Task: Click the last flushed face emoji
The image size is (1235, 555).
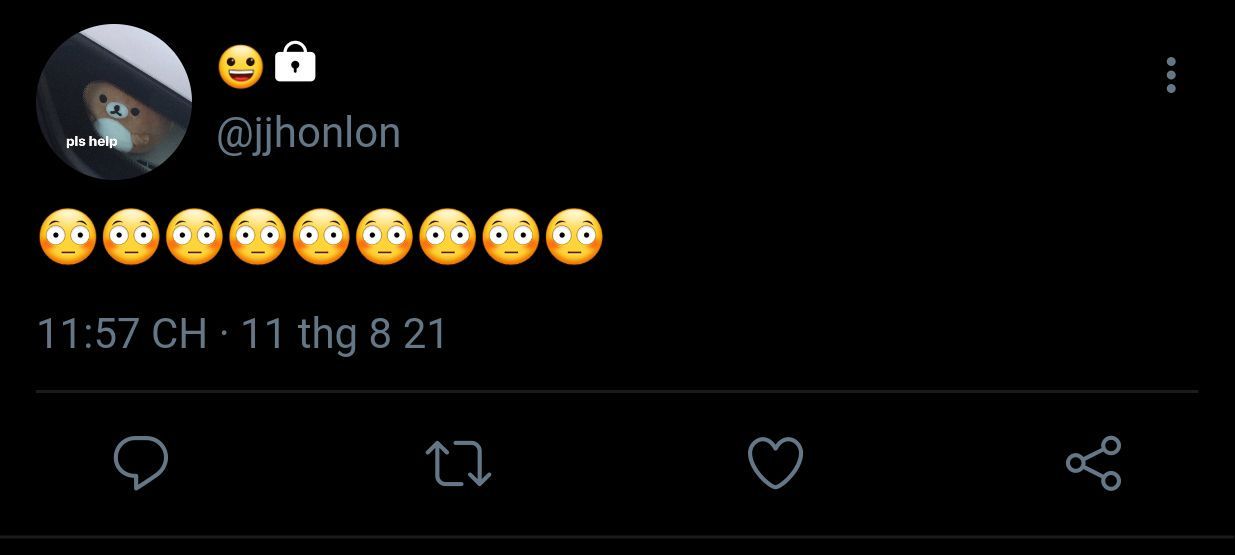Action: click(575, 237)
